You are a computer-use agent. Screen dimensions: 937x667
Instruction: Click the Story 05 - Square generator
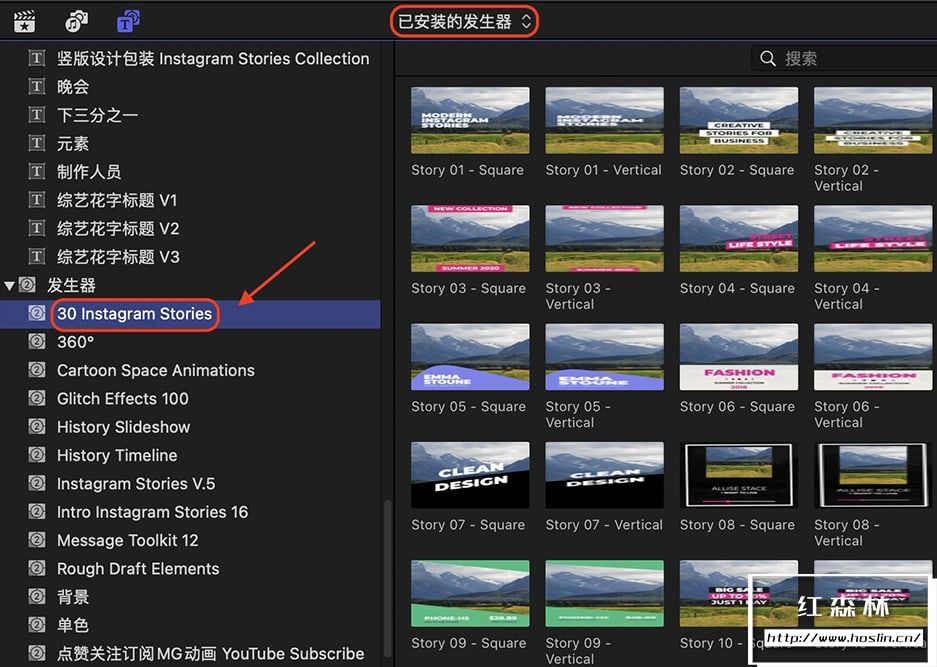470,357
